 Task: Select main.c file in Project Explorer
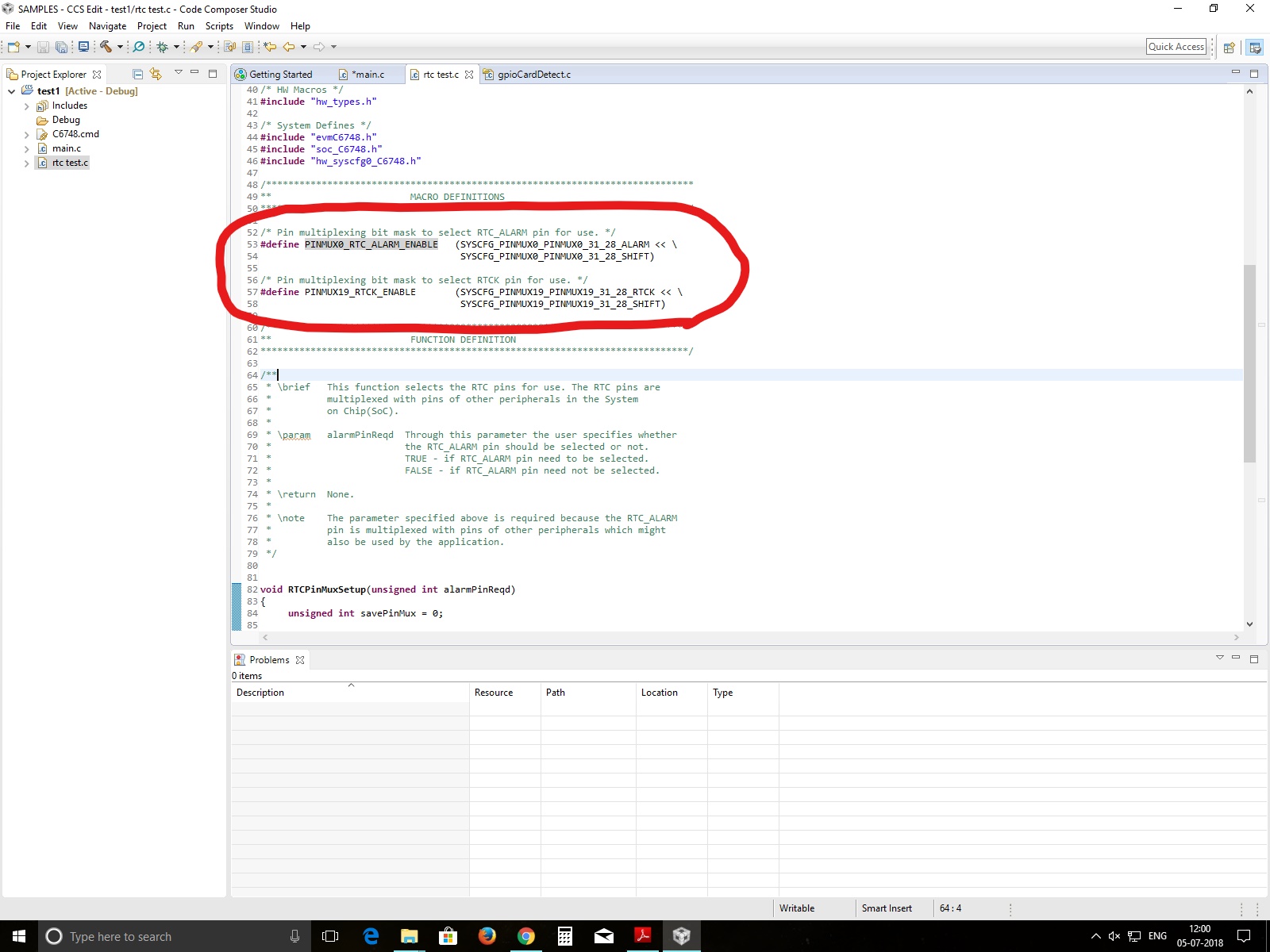pos(67,148)
